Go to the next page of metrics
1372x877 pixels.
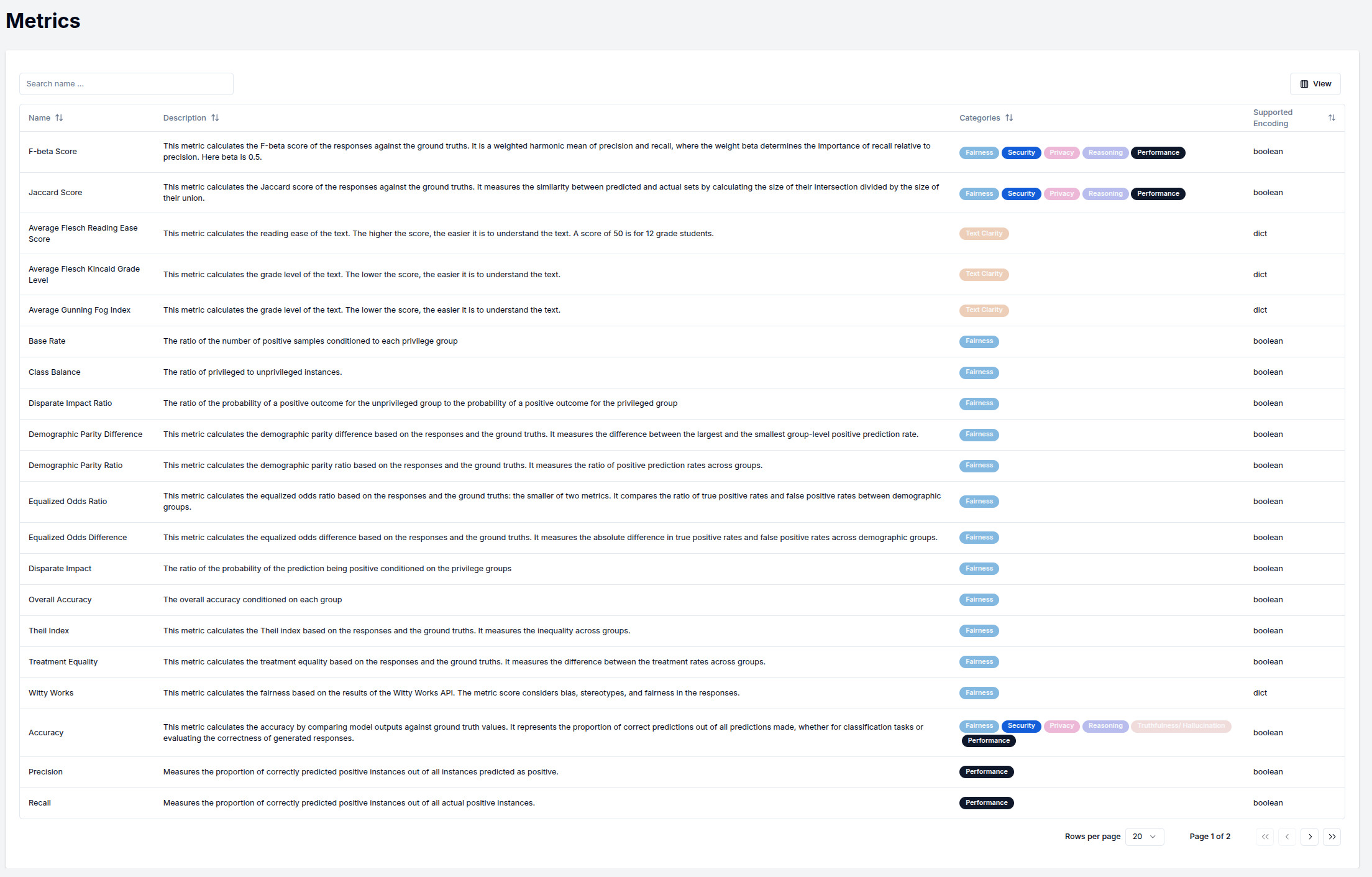[x=1310, y=837]
